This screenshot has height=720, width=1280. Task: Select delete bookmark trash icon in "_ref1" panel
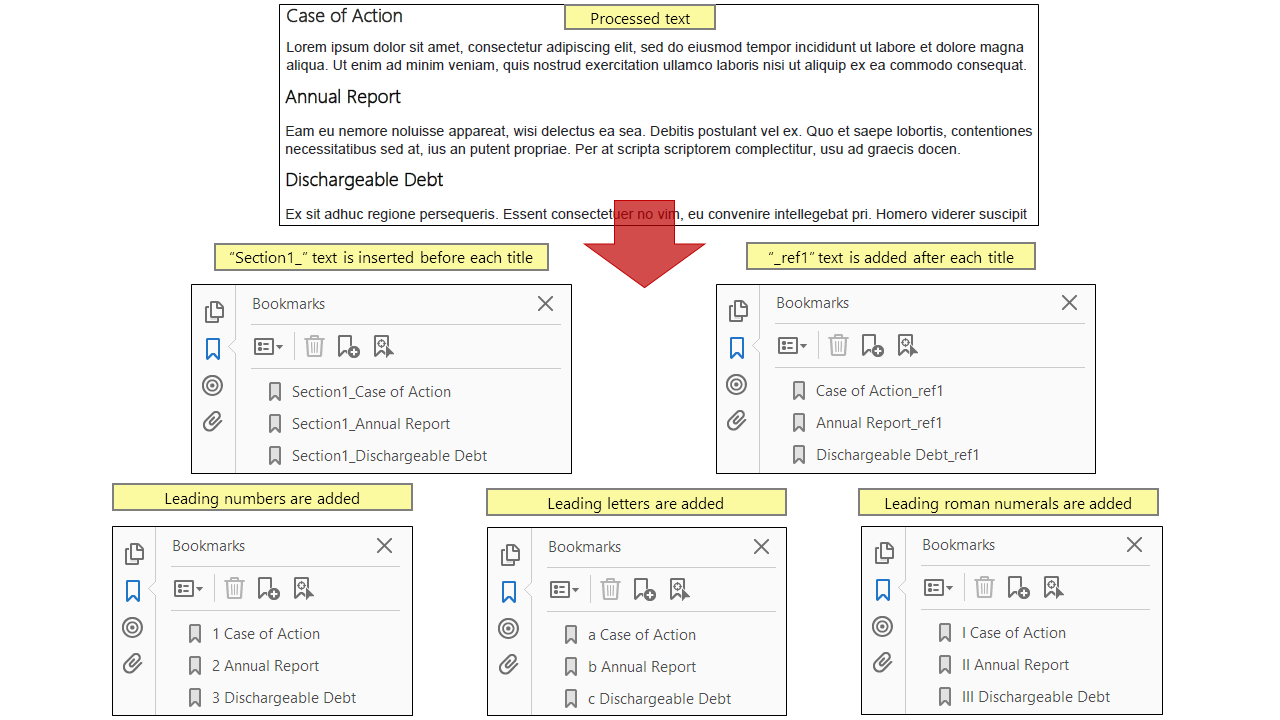pos(838,344)
